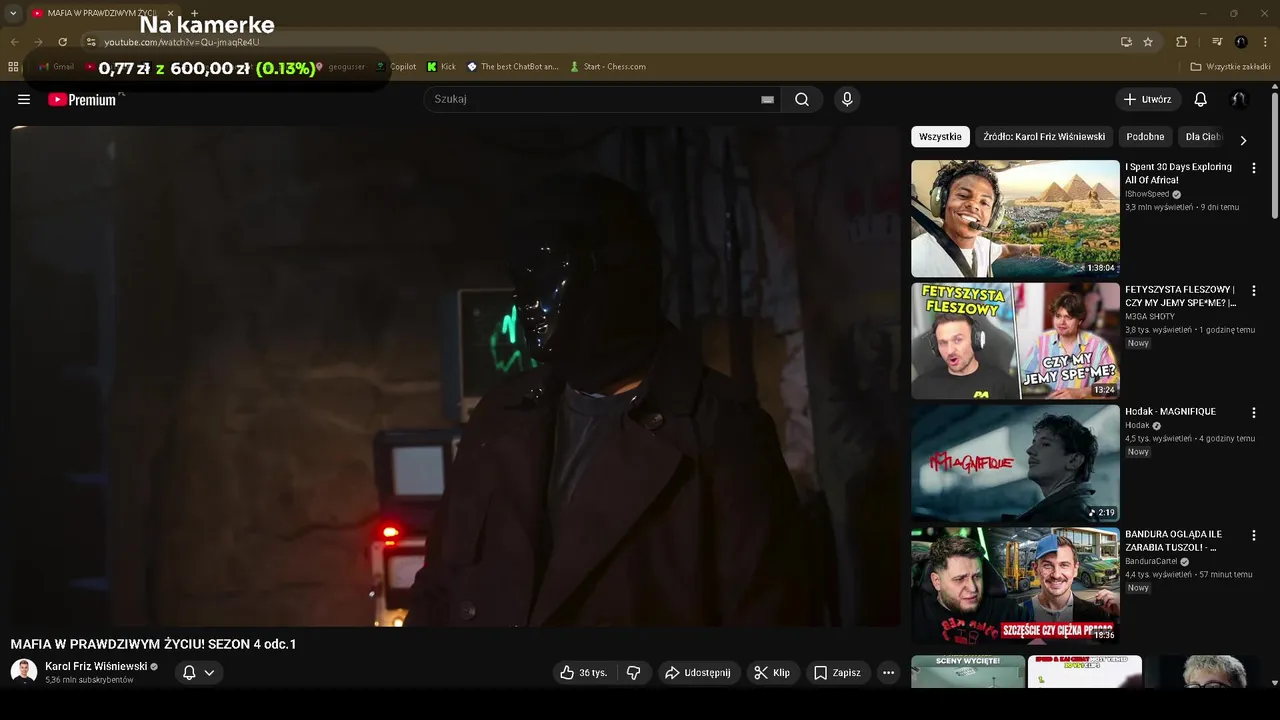Click the page vertical scrollbar thumb

point(1275,155)
